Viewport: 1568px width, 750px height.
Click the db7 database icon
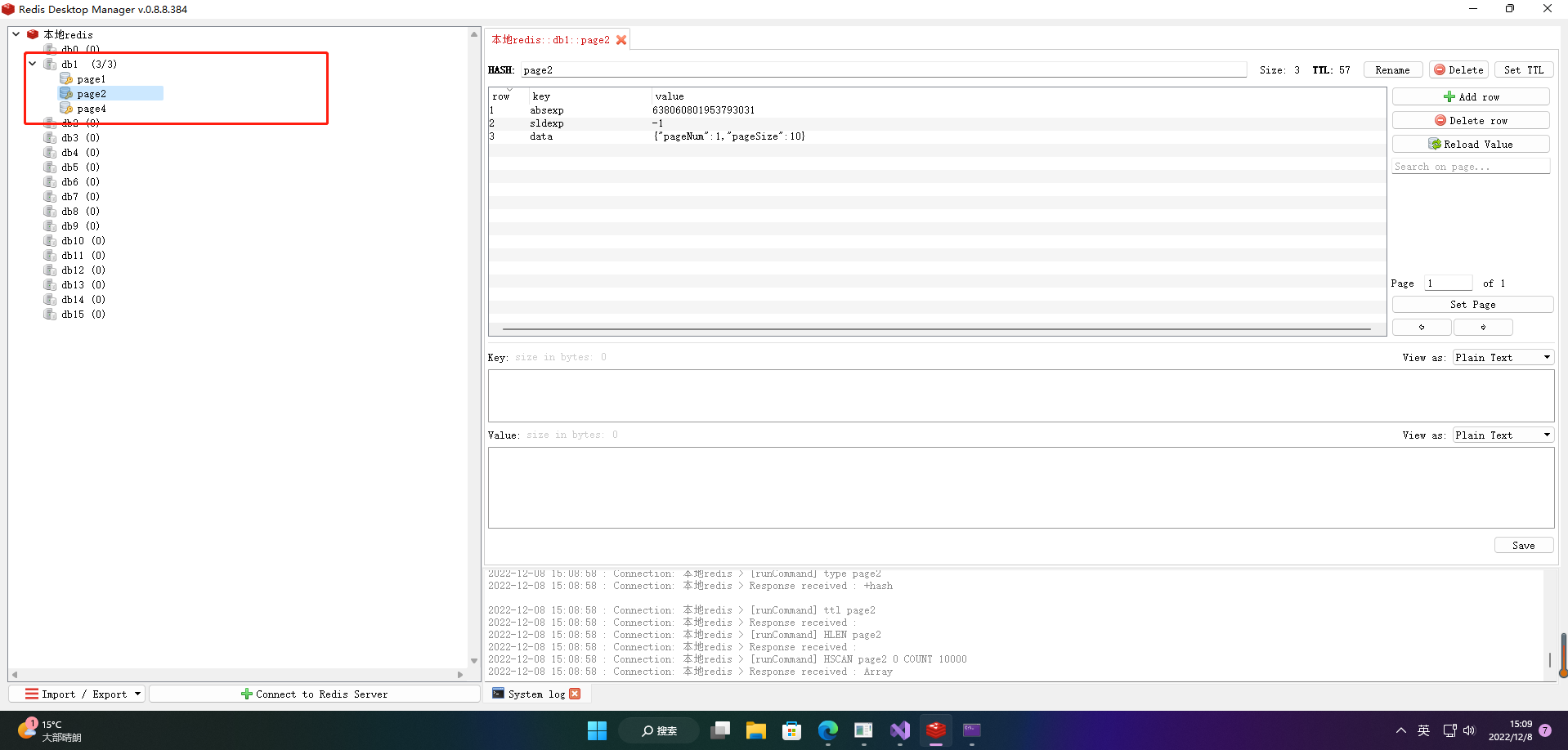point(50,197)
